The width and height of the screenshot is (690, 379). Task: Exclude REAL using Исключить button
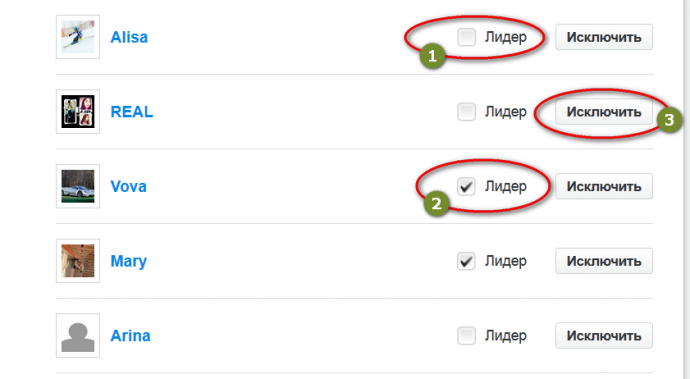click(x=604, y=111)
